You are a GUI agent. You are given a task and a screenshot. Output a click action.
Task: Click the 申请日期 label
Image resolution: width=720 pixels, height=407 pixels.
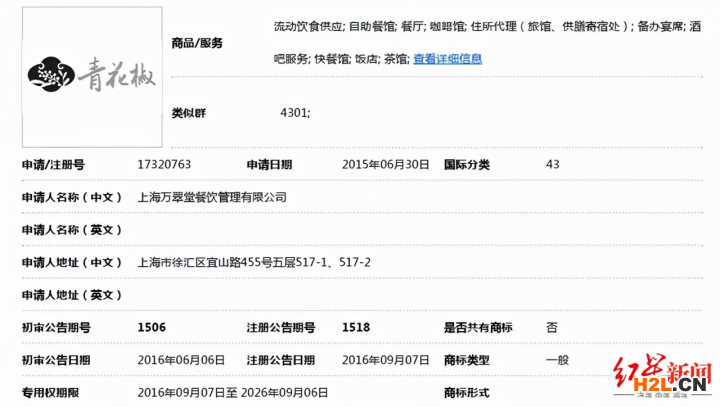pyautogui.click(x=270, y=164)
